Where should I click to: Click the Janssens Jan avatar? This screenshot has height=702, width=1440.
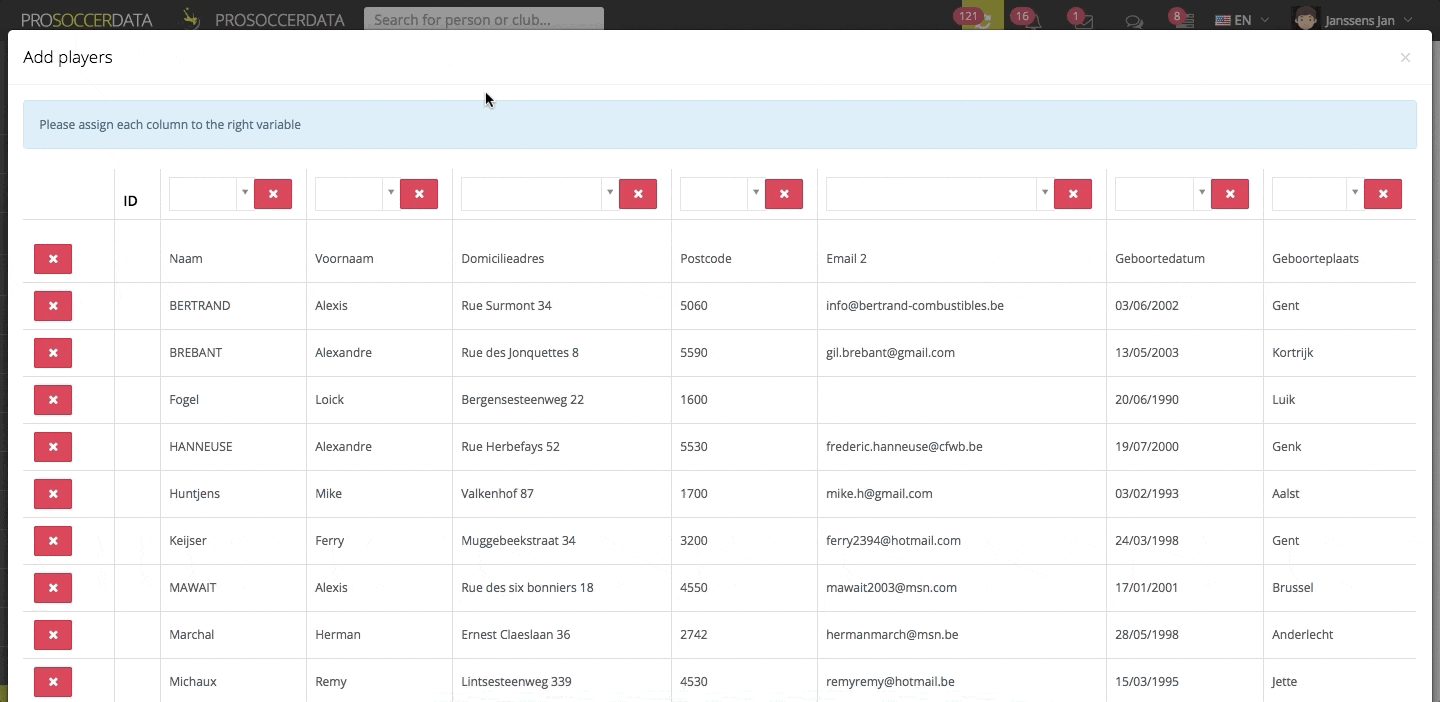pyautogui.click(x=1305, y=19)
